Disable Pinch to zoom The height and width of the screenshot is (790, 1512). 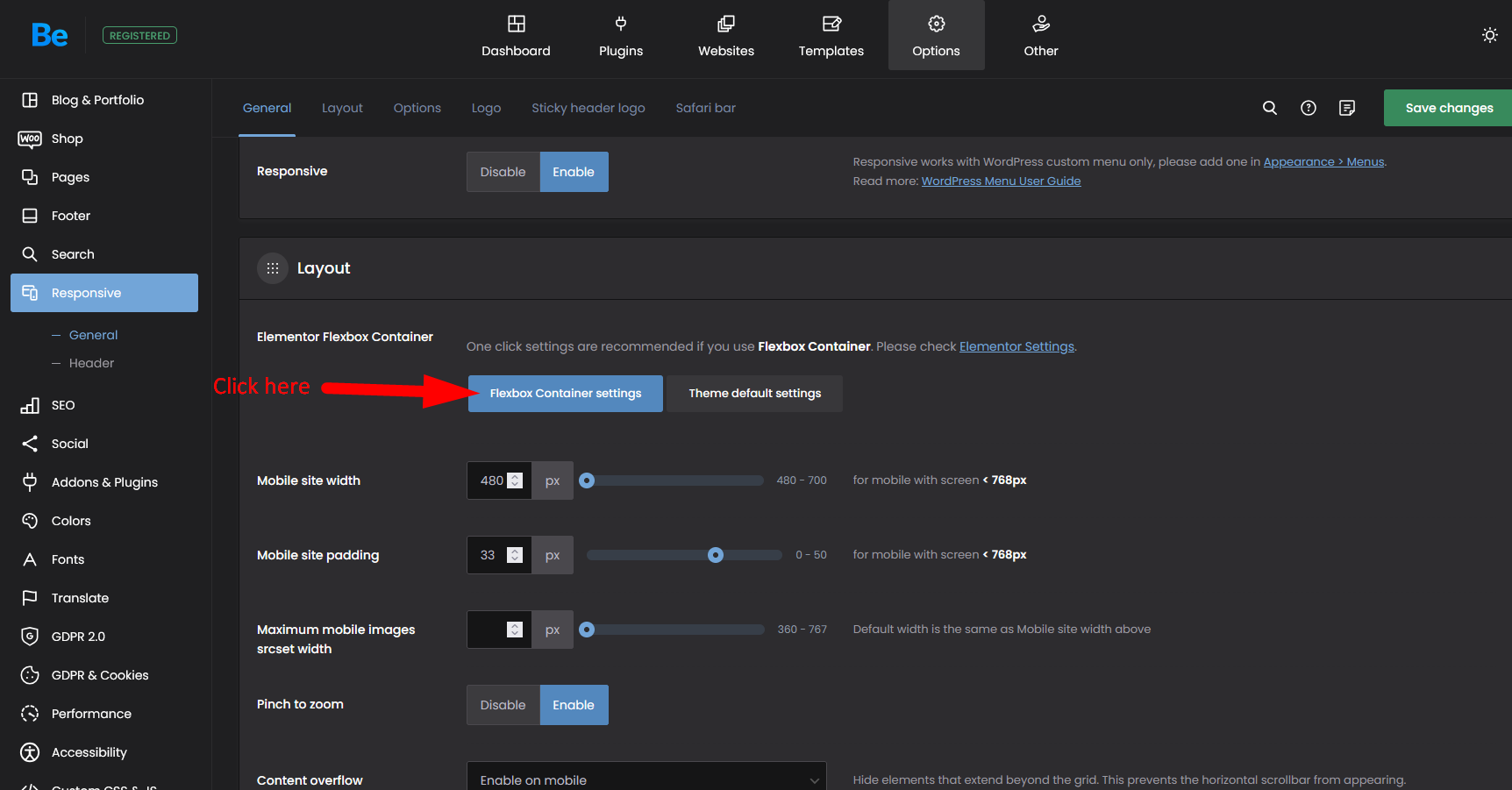(503, 705)
